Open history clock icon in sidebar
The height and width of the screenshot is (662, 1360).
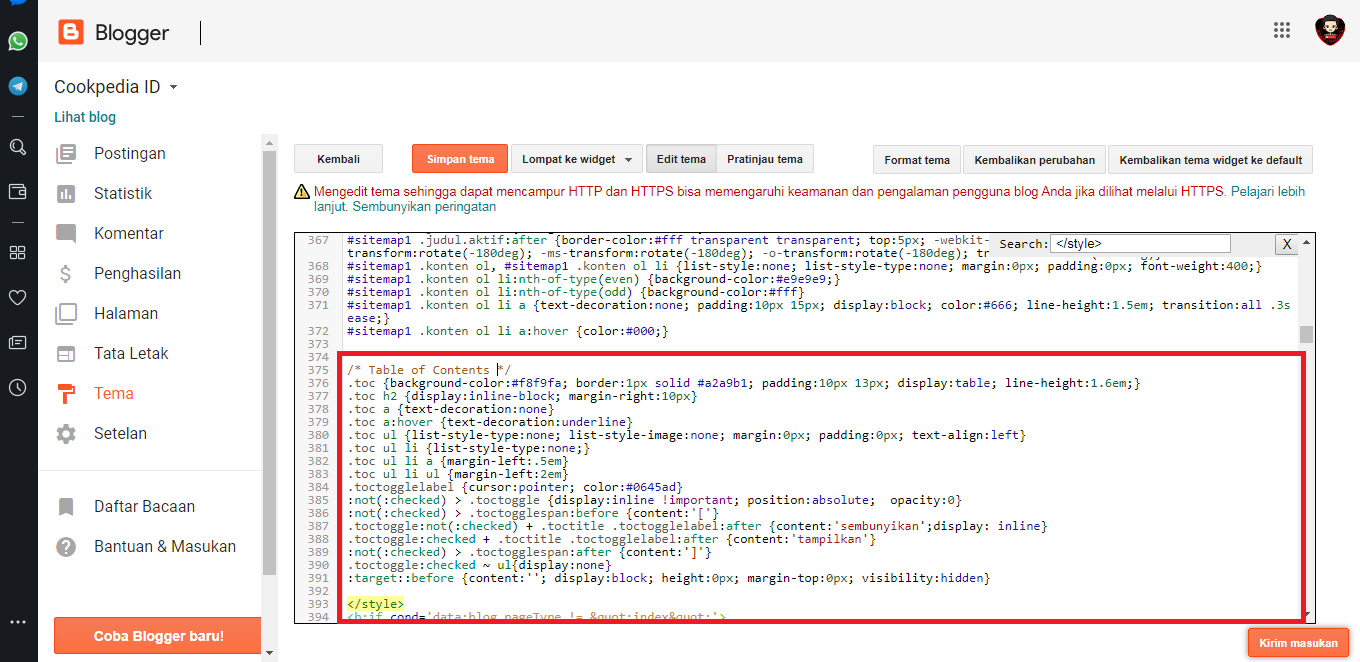tap(18, 388)
